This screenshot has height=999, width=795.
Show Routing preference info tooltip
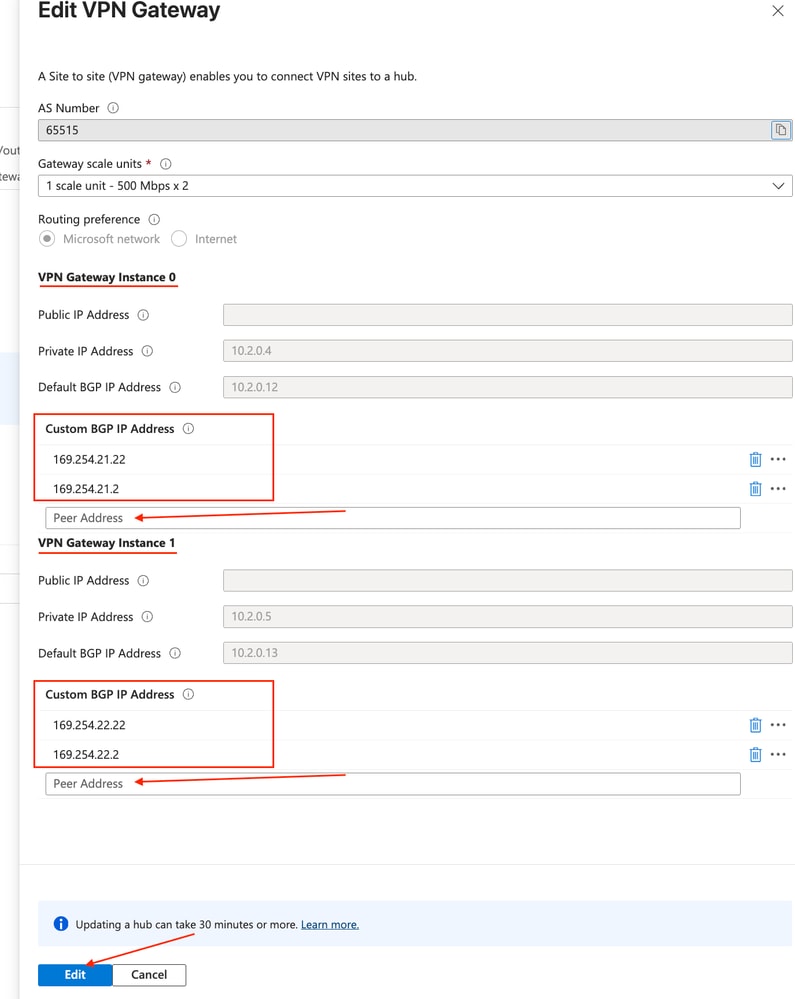point(154,219)
